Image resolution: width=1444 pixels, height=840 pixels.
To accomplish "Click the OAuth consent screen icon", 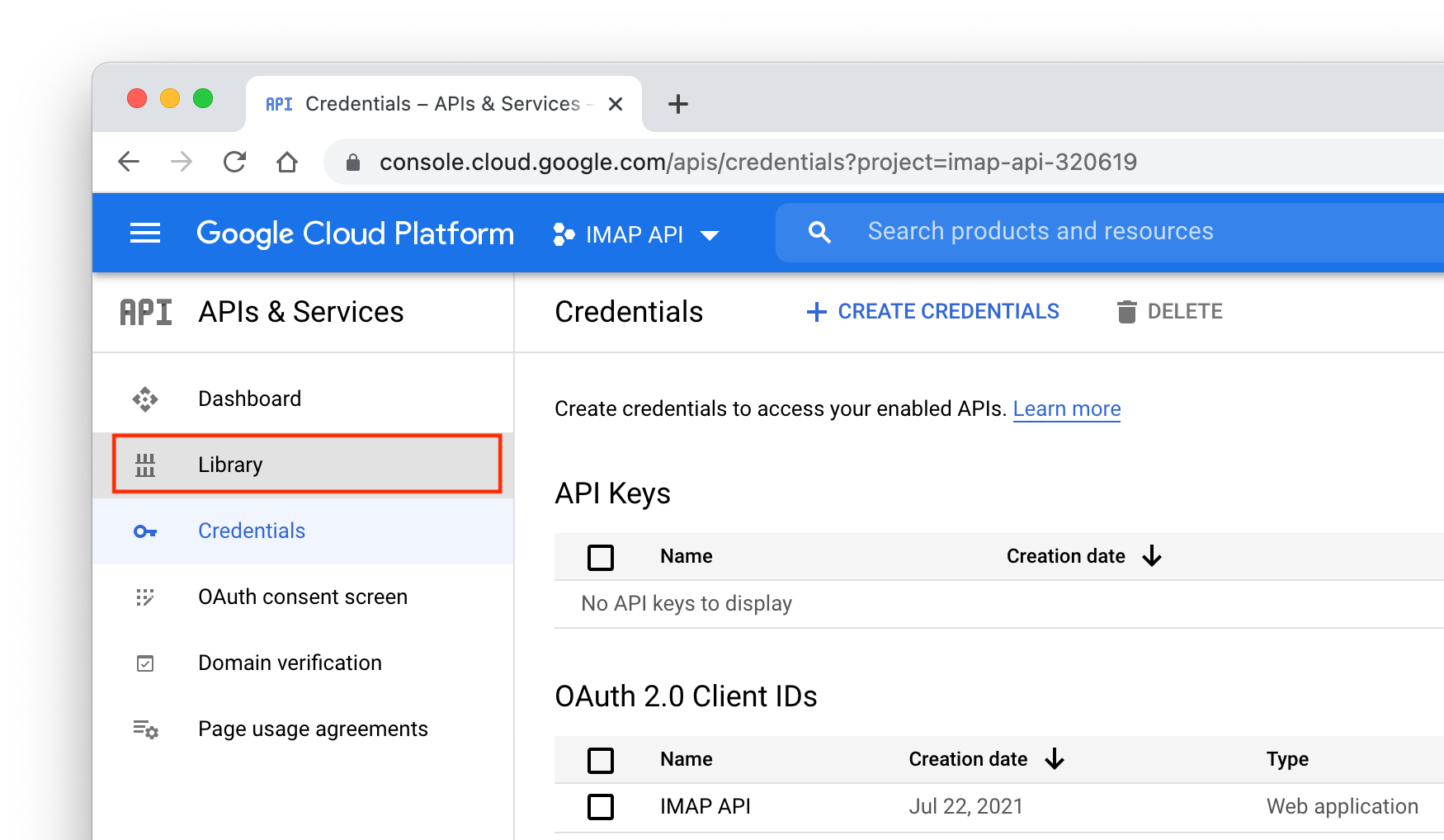I will [145, 597].
